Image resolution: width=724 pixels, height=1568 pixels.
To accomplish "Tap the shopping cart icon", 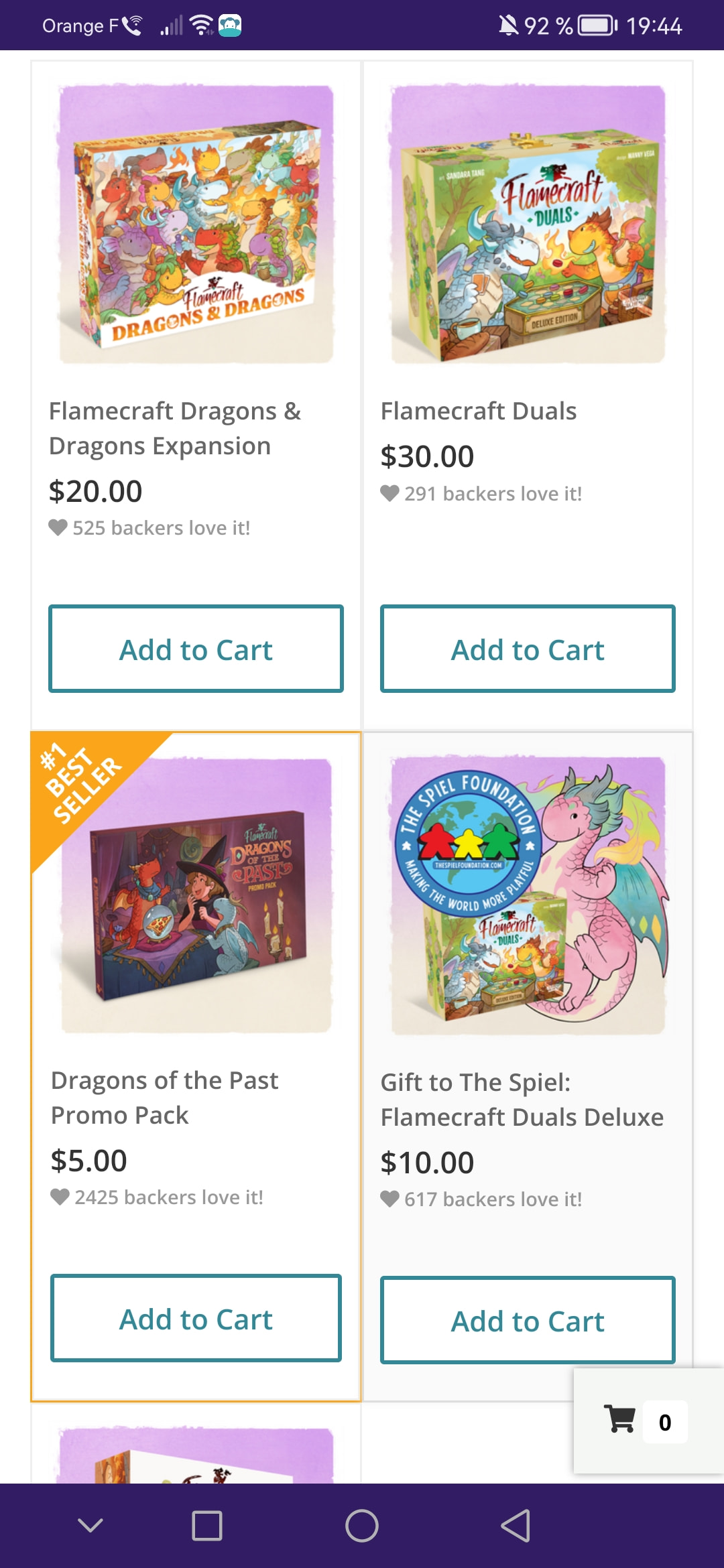I will pos(619,1419).
